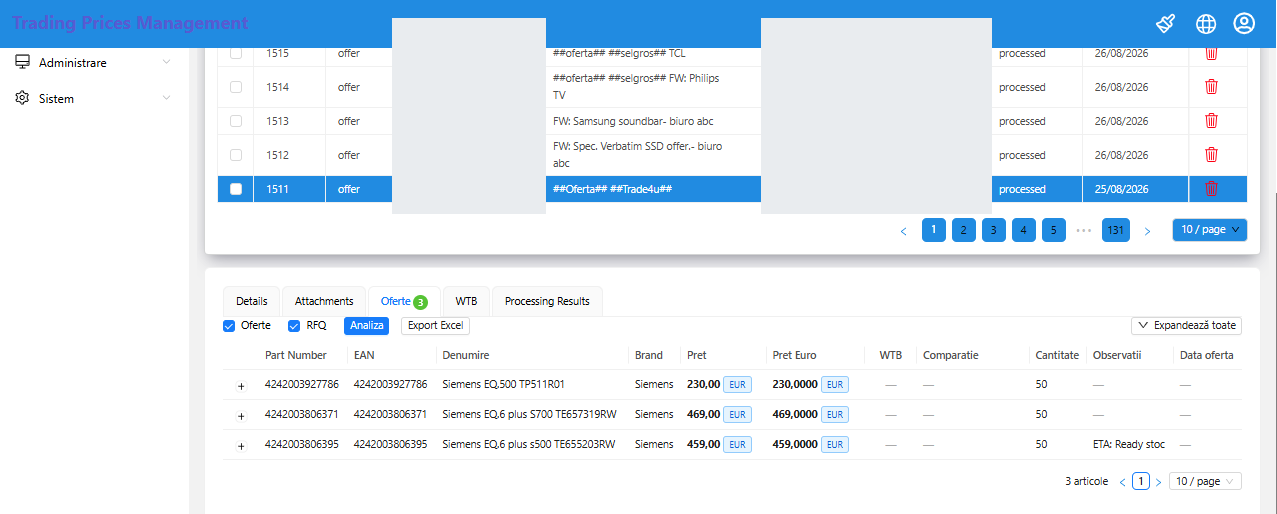Go to next page of messages table
Image resolution: width=1277 pixels, height=514 pixels.
coord(1147,230)
